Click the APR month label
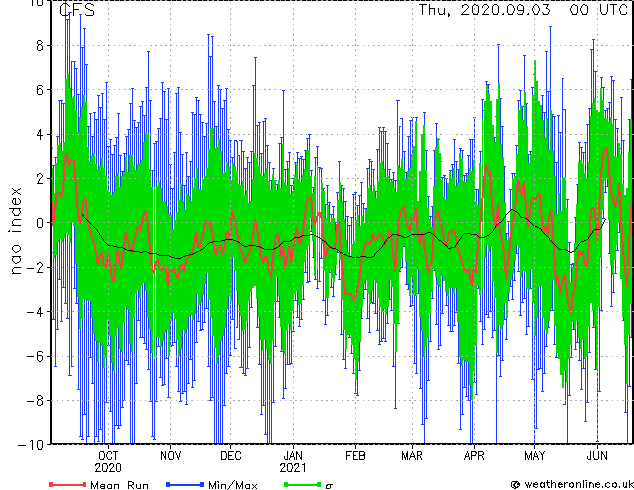This screenshot has height=490, width=634. point(474,456)
